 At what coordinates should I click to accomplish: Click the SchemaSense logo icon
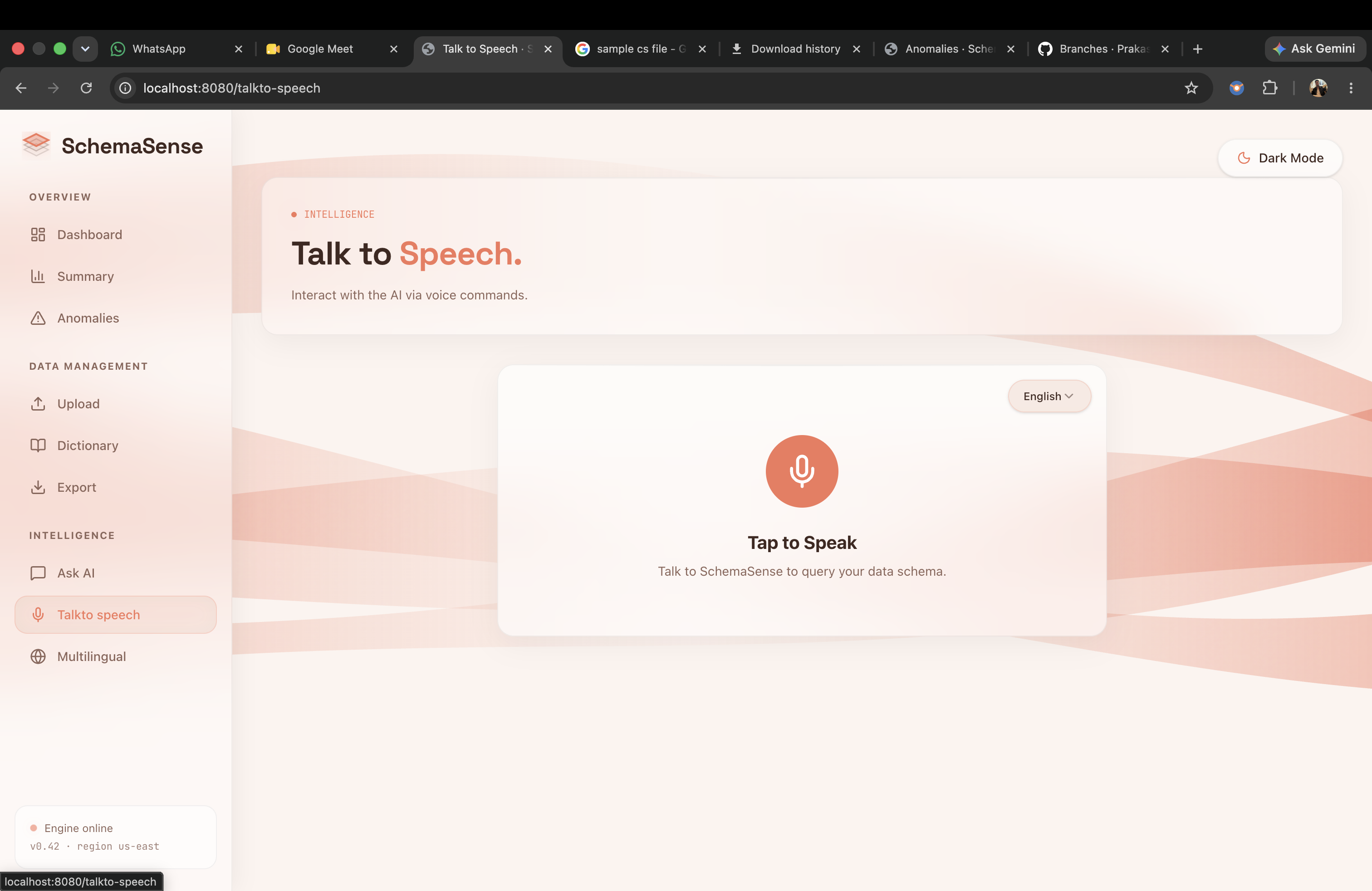click(x=36, y=145)
